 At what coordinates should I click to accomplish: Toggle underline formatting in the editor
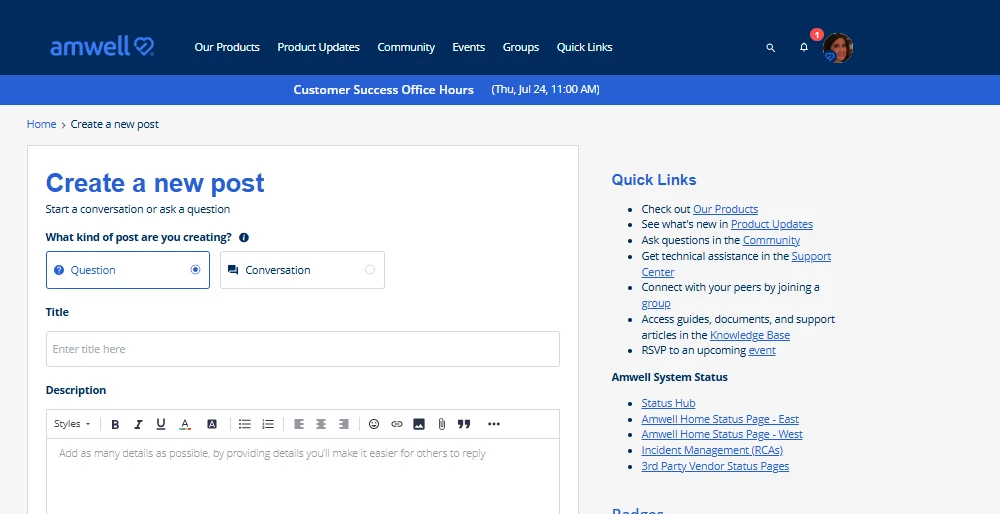(x=161, y=424)
